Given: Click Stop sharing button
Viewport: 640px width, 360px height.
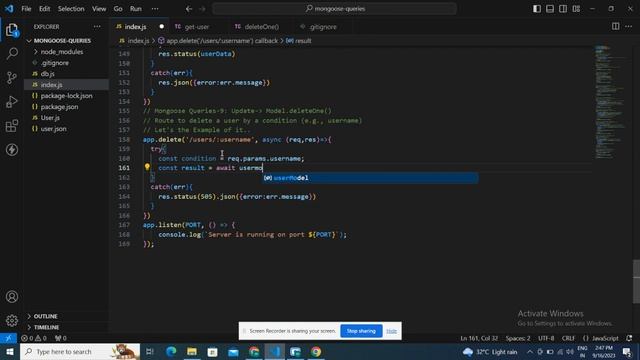Looking at the screenshot, I should (x=361, y=331).
